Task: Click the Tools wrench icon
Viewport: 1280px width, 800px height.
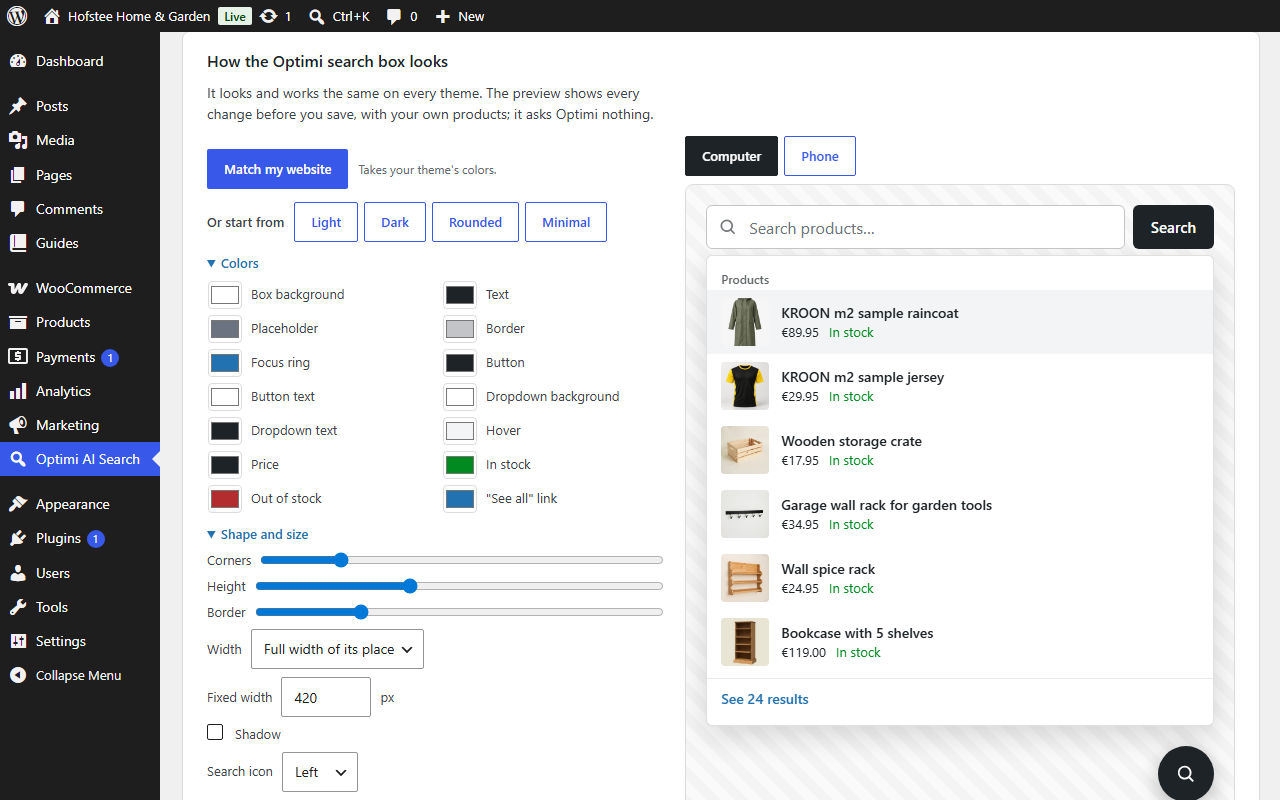Action: click(x=18, y=607)
